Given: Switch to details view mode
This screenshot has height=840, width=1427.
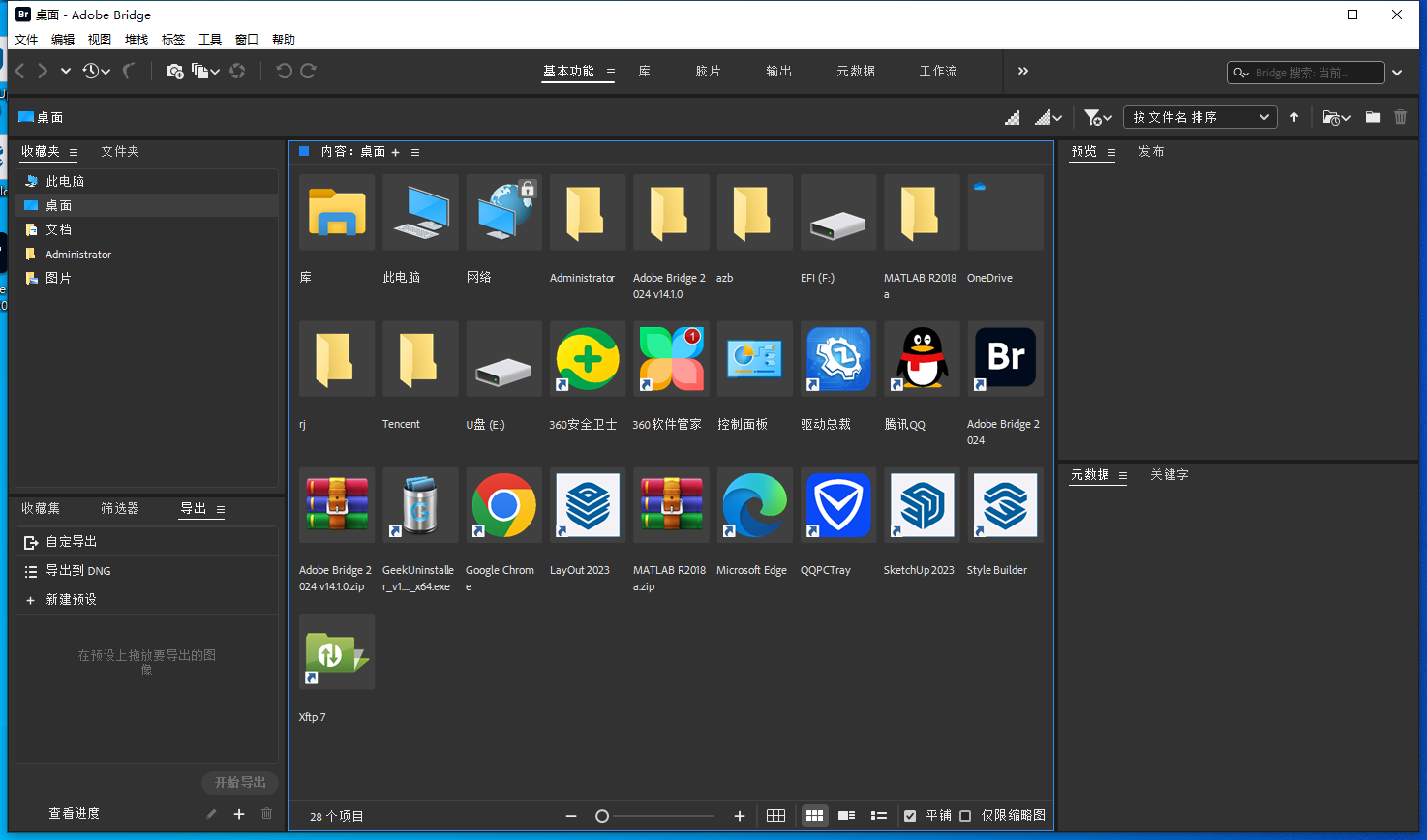Looking at the screenshot, I should pyautogui.click(x=846, y=816).
